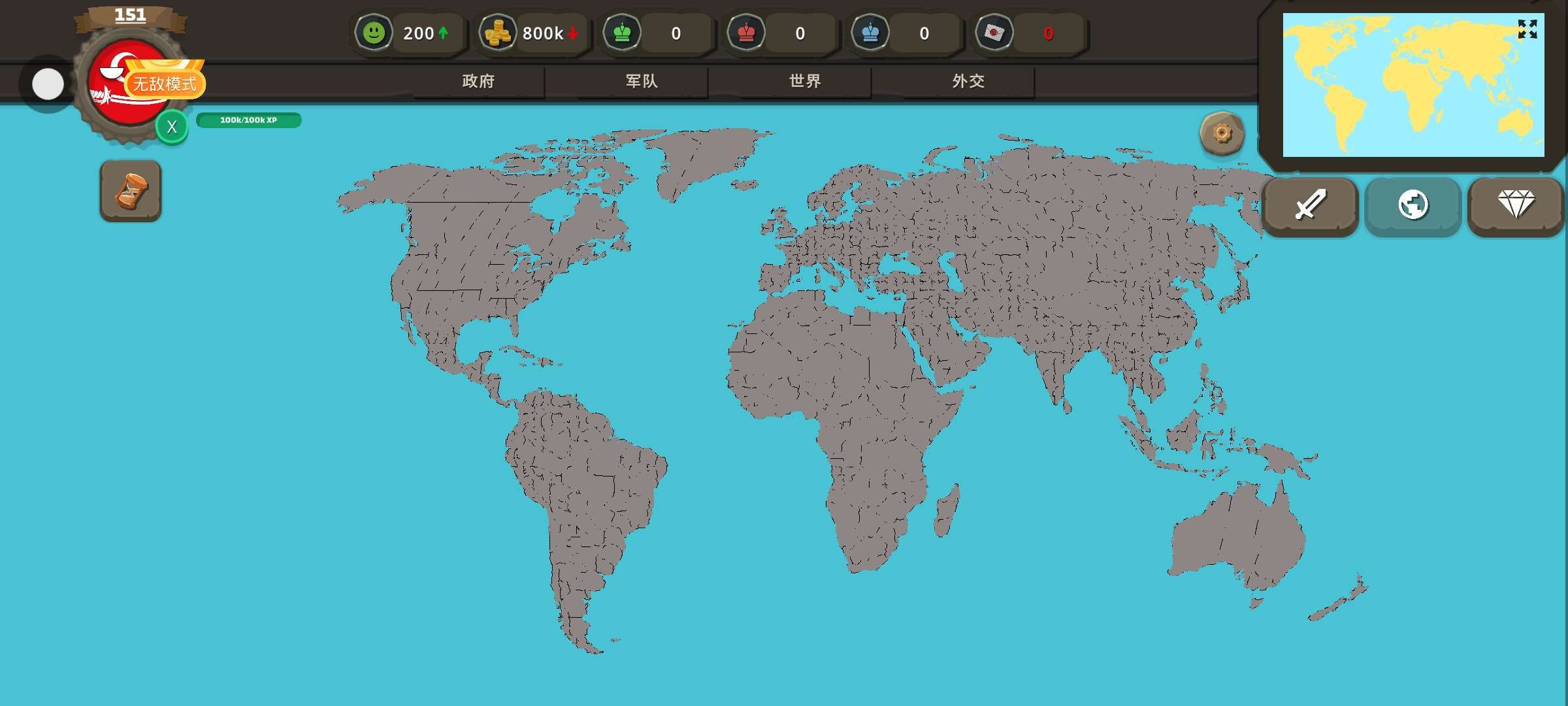
Task: Click the green X level badge
Action: pos(172,127)
